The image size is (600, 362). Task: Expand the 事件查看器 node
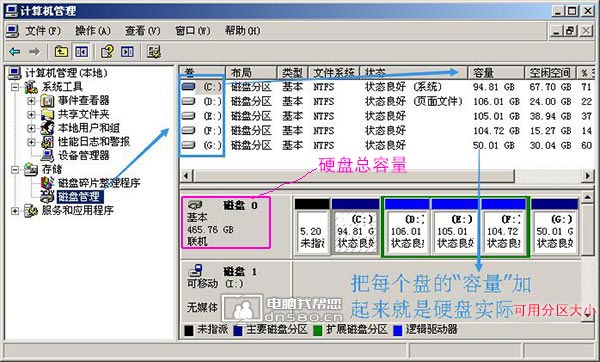[x=31, y=101]
